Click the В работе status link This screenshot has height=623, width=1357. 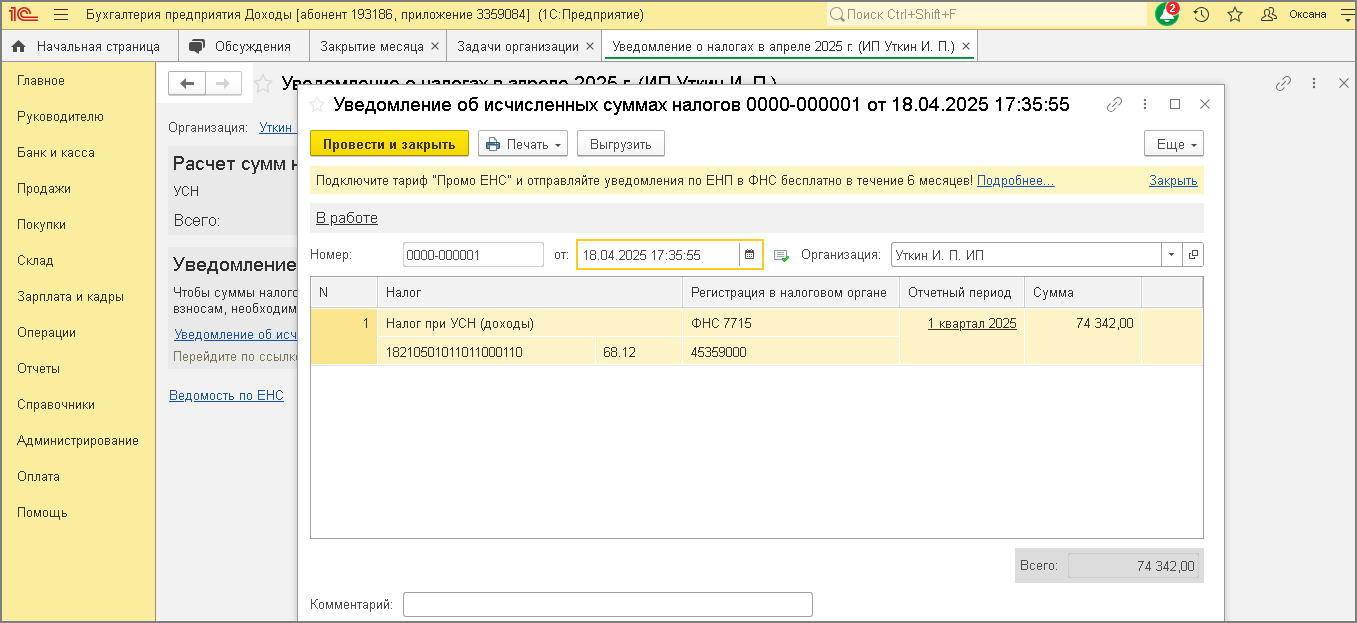pyautogui.click(x=347, y=218)
